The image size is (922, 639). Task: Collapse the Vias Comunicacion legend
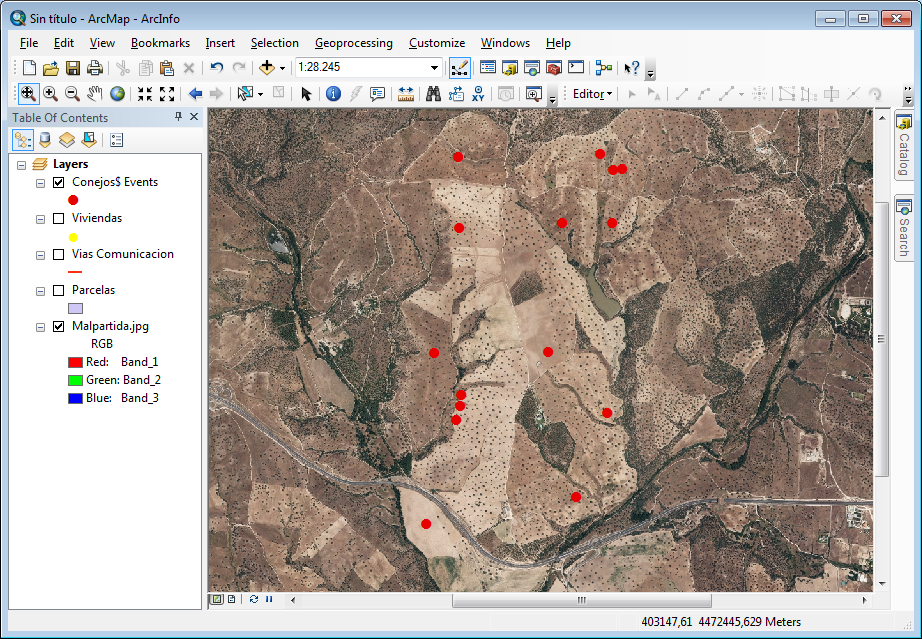click(40, 255)
